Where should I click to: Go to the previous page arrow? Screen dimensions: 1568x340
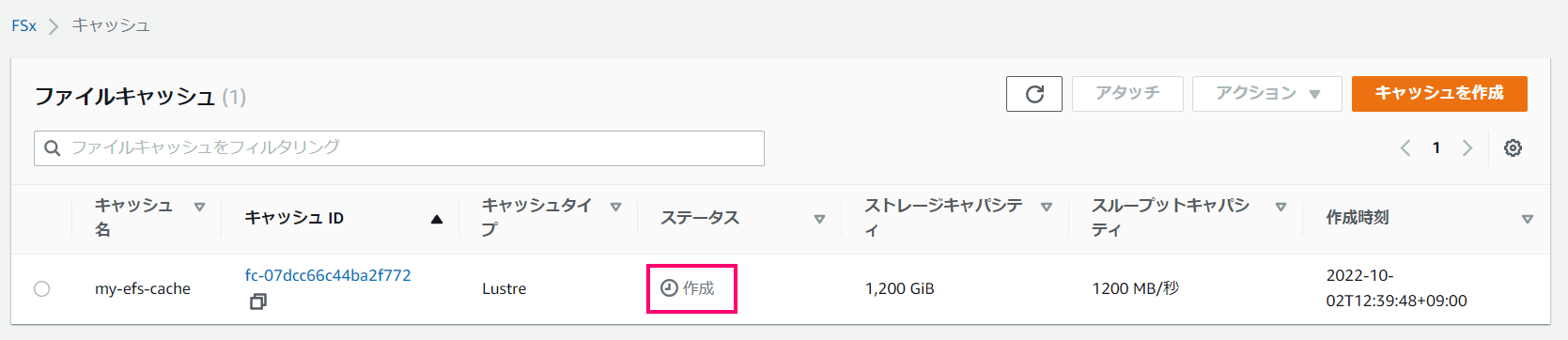coord(1405,147)
